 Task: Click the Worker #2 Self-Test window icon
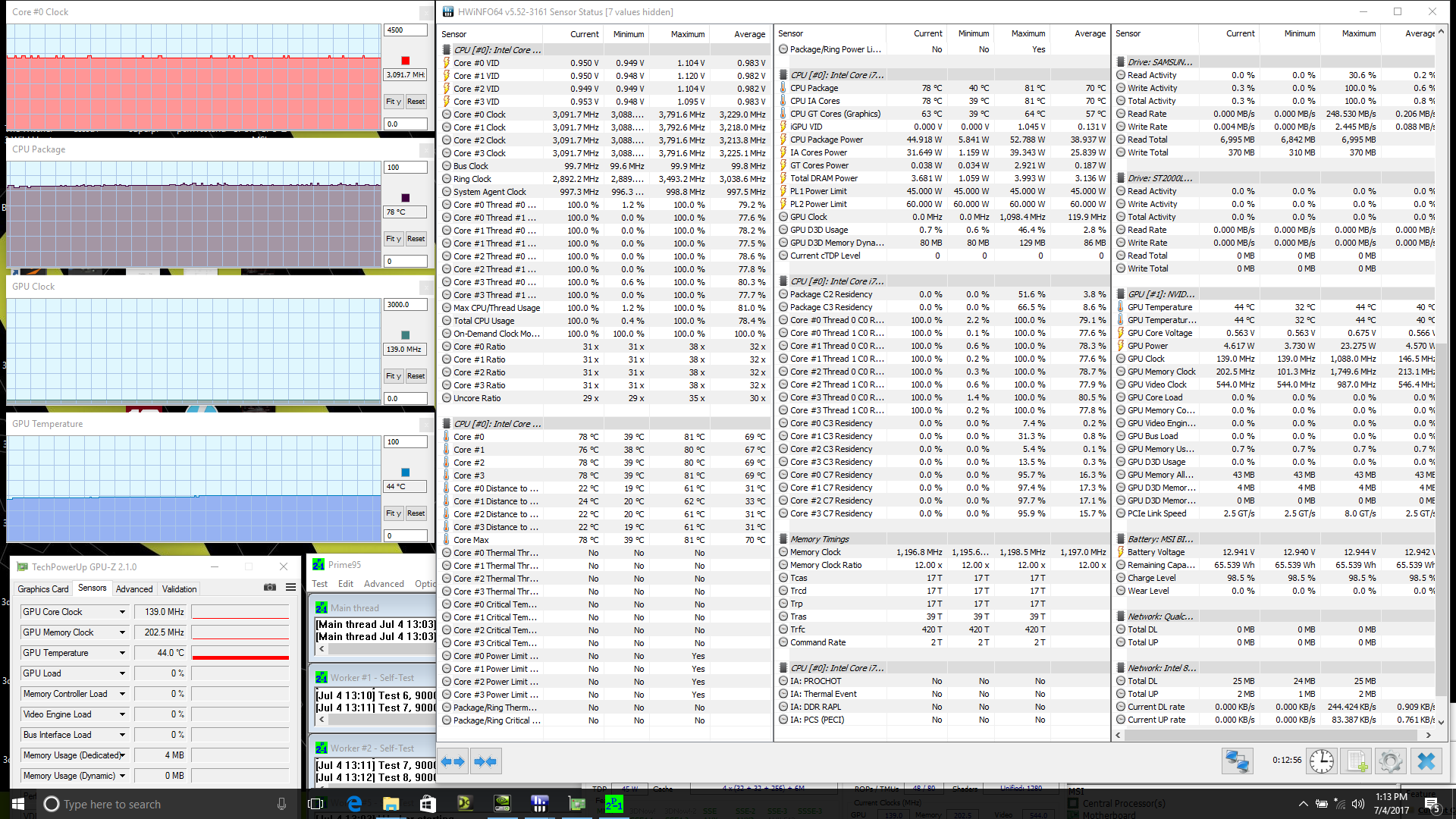click(x=321, y=748)
